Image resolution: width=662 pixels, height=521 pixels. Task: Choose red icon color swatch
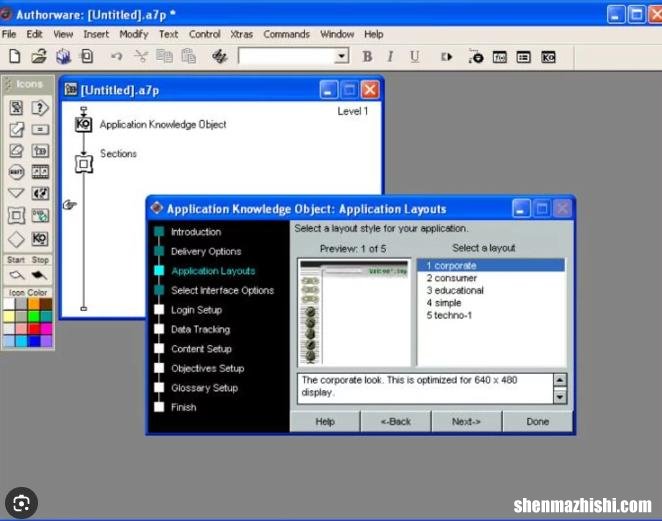coord(34,328)
